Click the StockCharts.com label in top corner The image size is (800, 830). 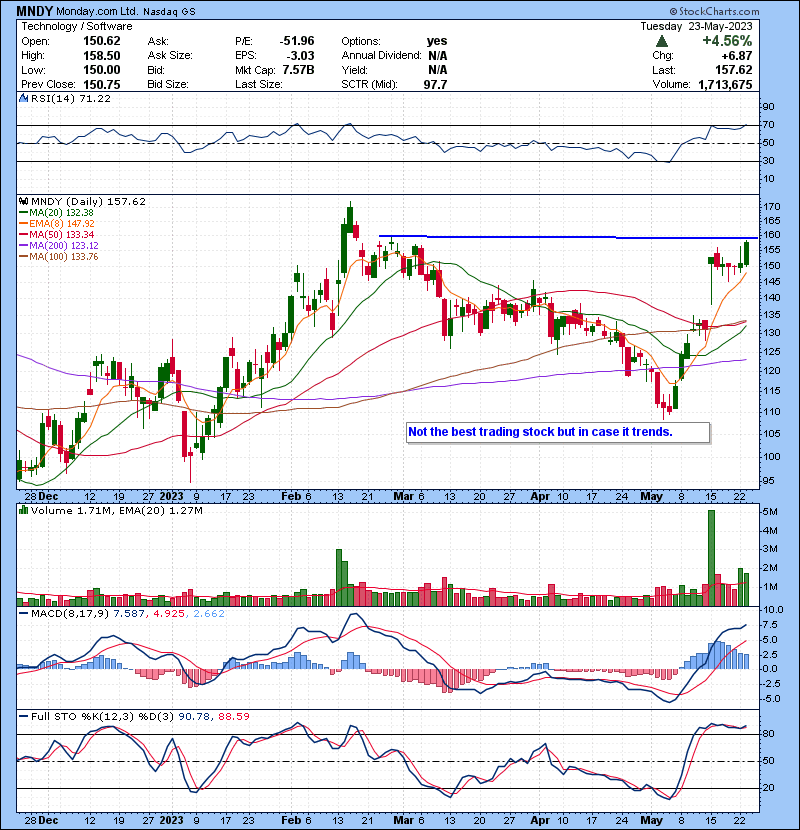[x=714, y=11]
